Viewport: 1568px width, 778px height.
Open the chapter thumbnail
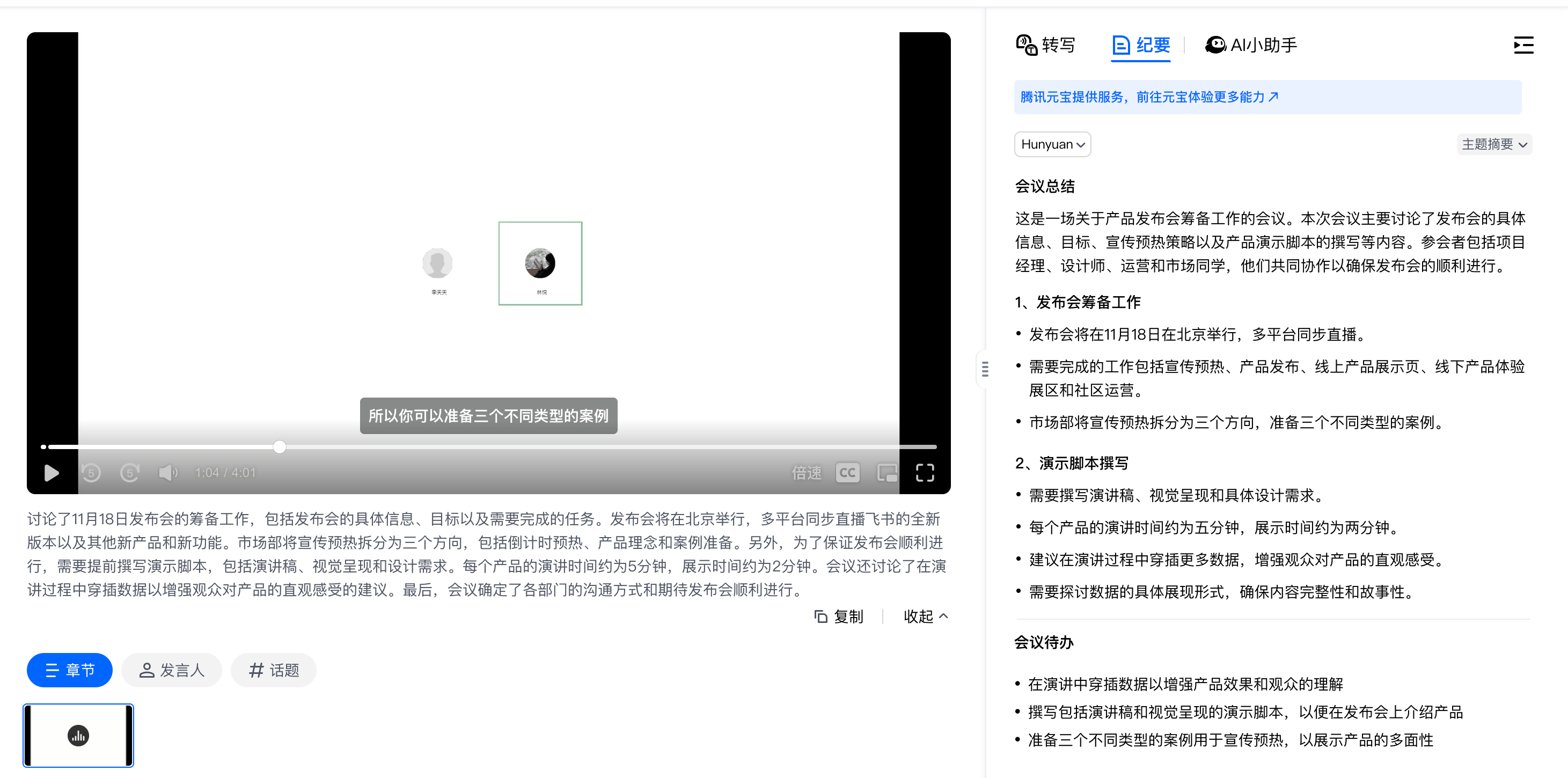(78, 736)
